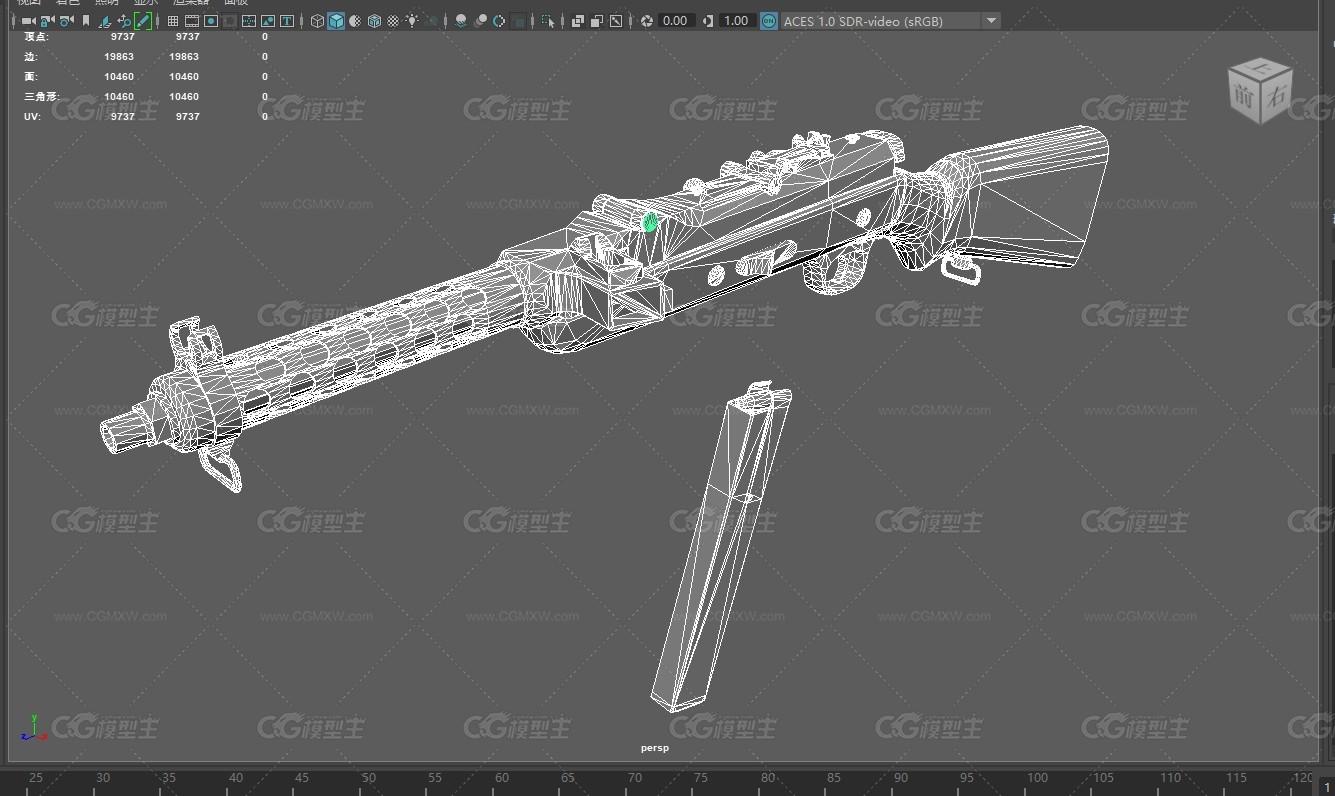The image size is (1335, 796).
Task: Toggle X-Ray Active Components icon
Action: click(596, 20)
